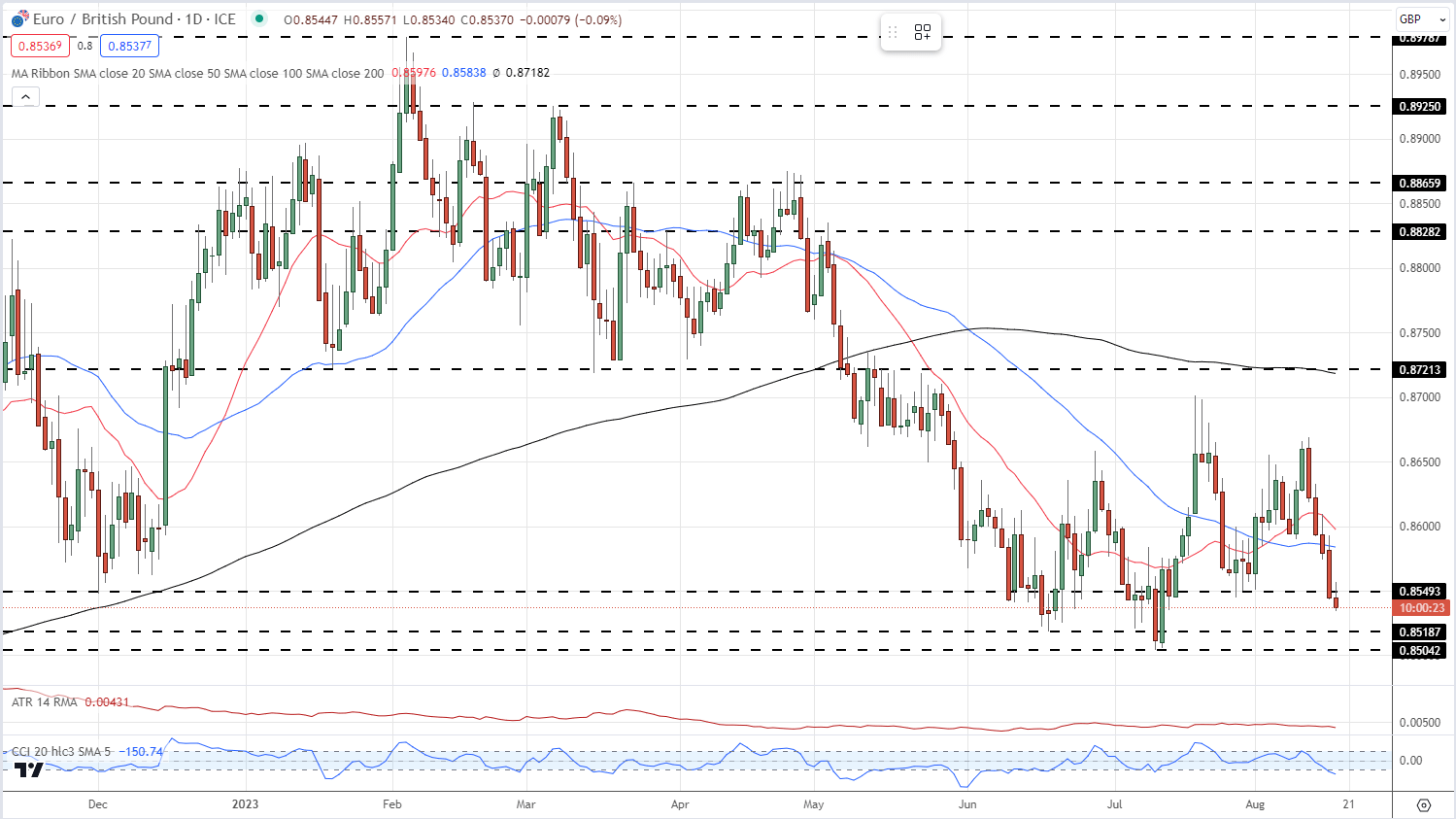
Task: Click the Euro/Pound currency flag icon
Action: point(19,19)
